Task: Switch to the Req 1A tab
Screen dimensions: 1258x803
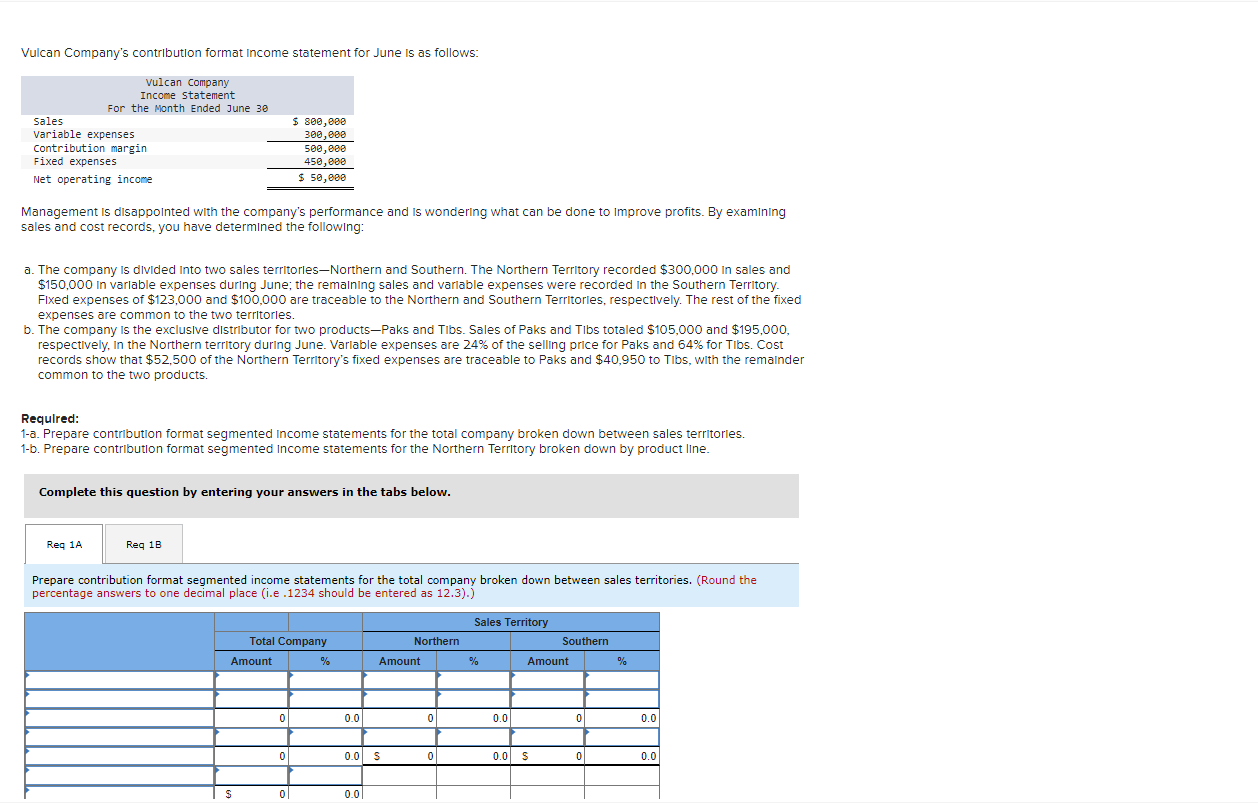Action: click(x=64, y=544)
